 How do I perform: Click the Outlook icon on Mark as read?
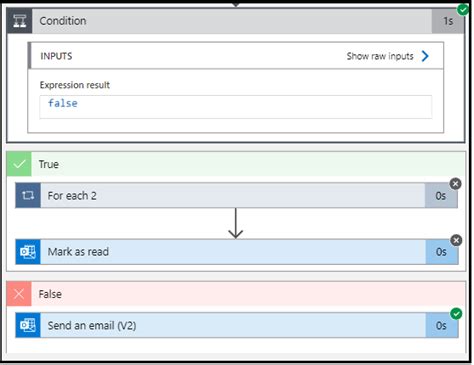28,252
